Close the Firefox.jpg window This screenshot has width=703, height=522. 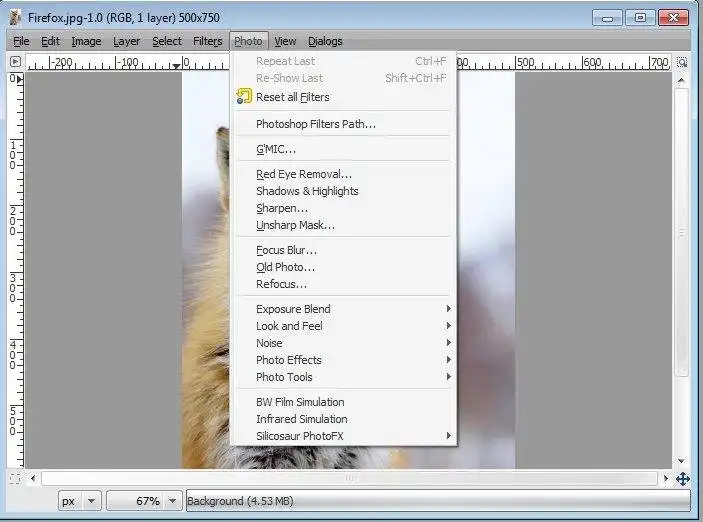click(673, 18)
